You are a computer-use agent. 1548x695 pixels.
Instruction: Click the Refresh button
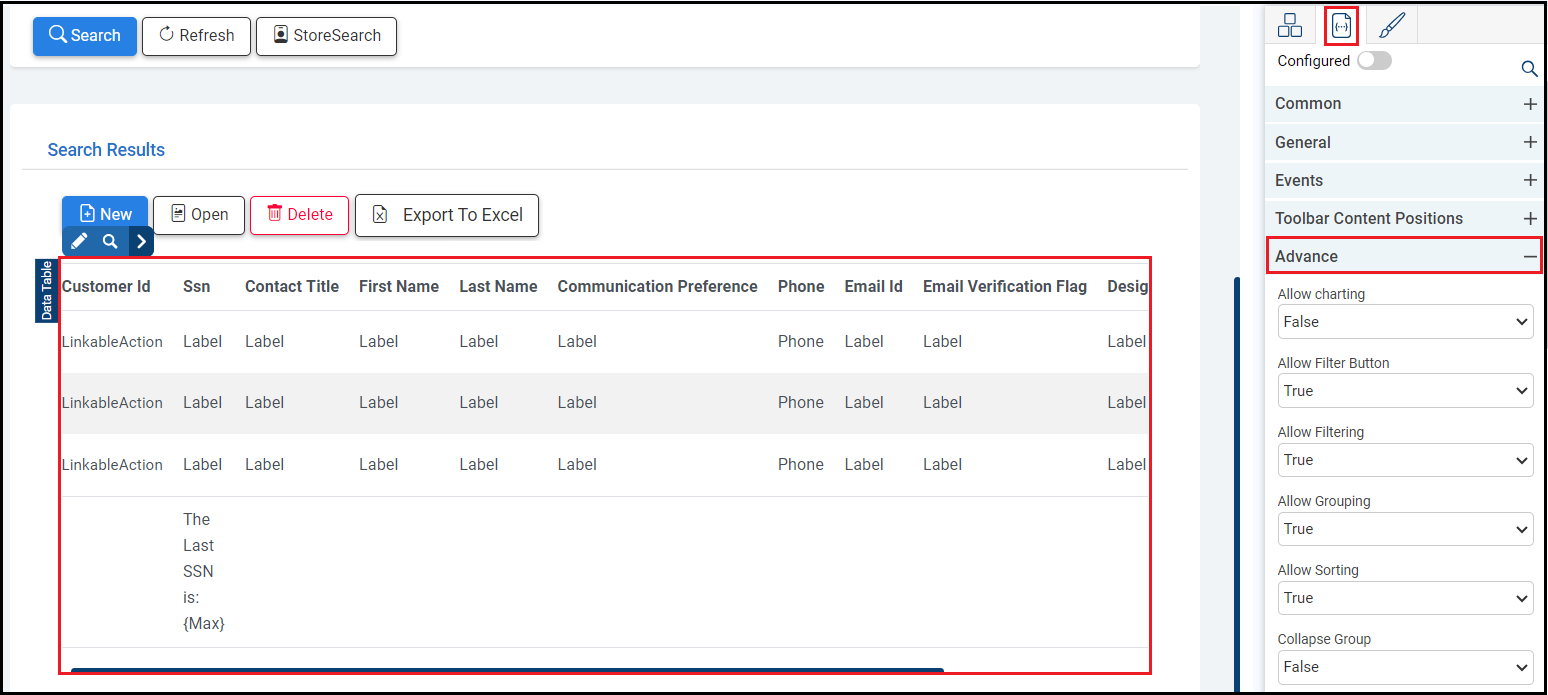196,36
